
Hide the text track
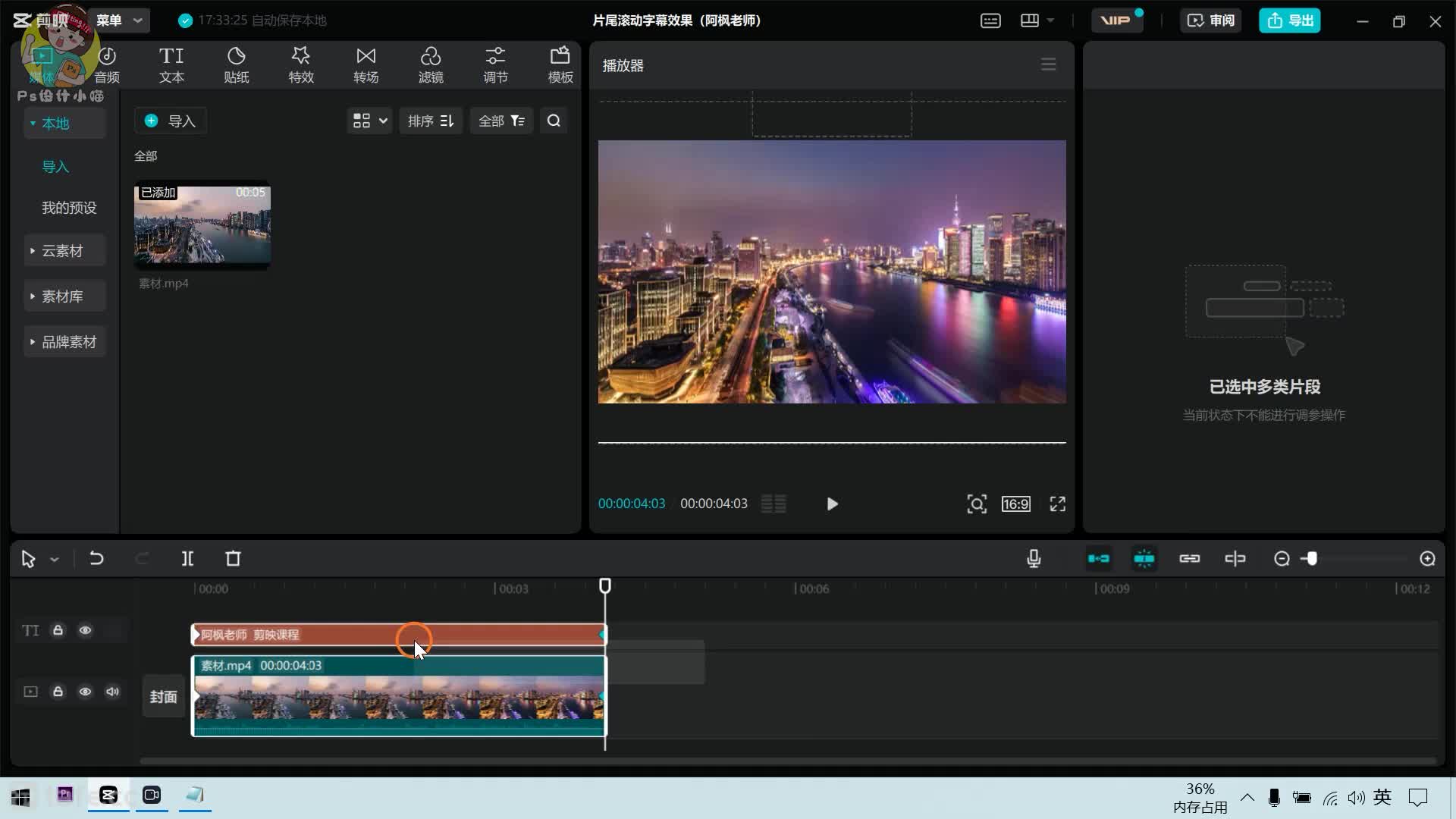[x=85, y=630]
